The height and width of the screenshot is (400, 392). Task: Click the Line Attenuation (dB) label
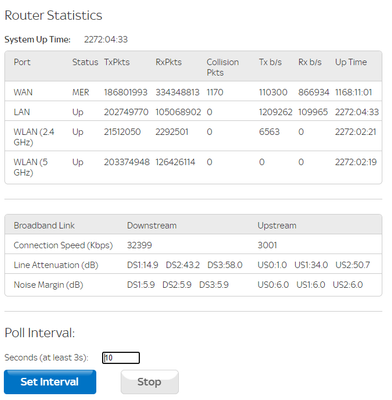point(56,265)
